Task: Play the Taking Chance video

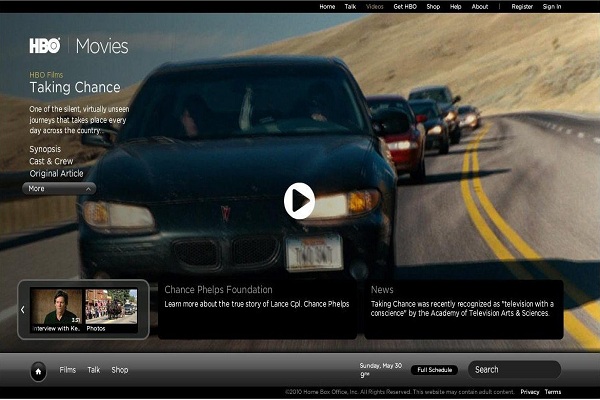Action: (298, 201)
